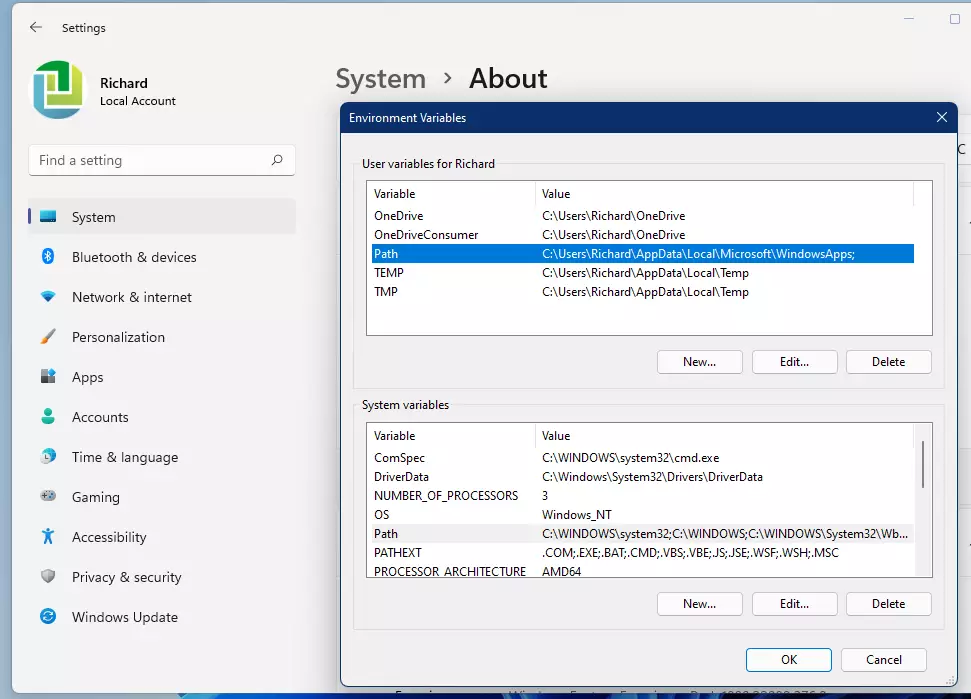Go back using the Settings back arrow

coord(36,27)
